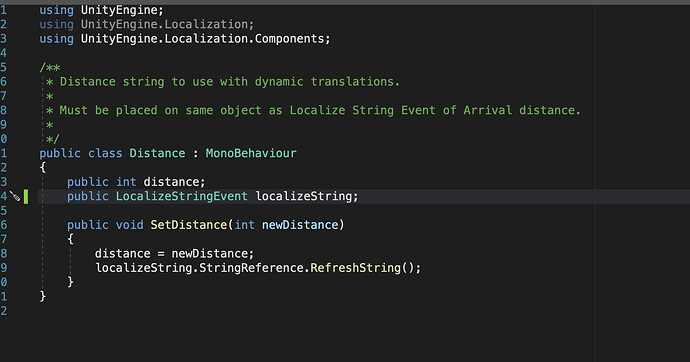Place cursor on 'public int distance' field
The width and height of the screenshot is (690, 362).
click(136, 182)
